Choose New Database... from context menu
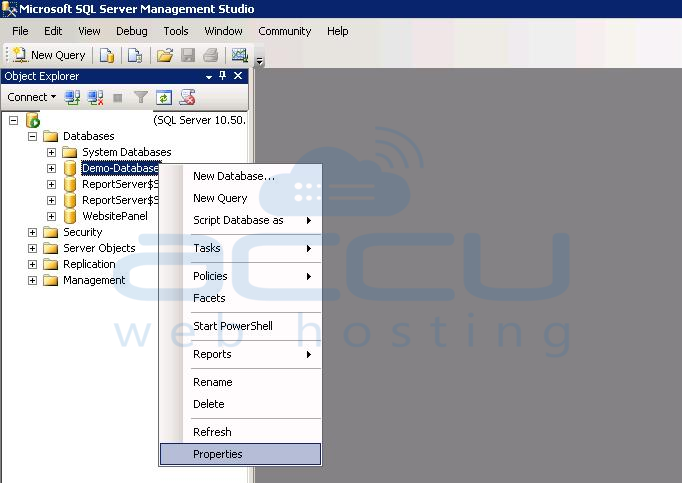The height and width of the screenshot is (483, 682). coord(241,176)
